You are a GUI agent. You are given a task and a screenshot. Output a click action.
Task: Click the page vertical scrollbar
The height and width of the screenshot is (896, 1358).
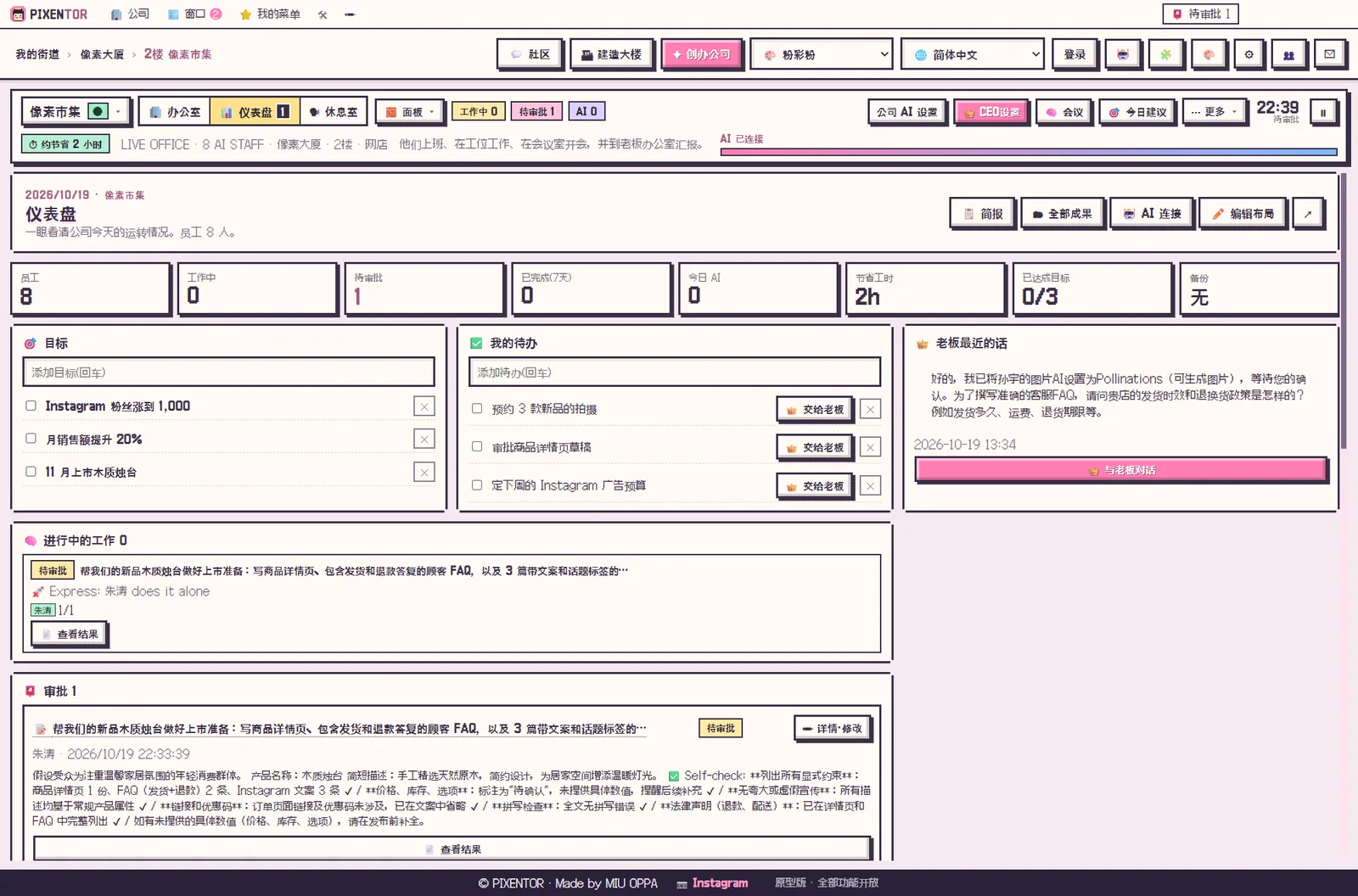coord(1344,311)
